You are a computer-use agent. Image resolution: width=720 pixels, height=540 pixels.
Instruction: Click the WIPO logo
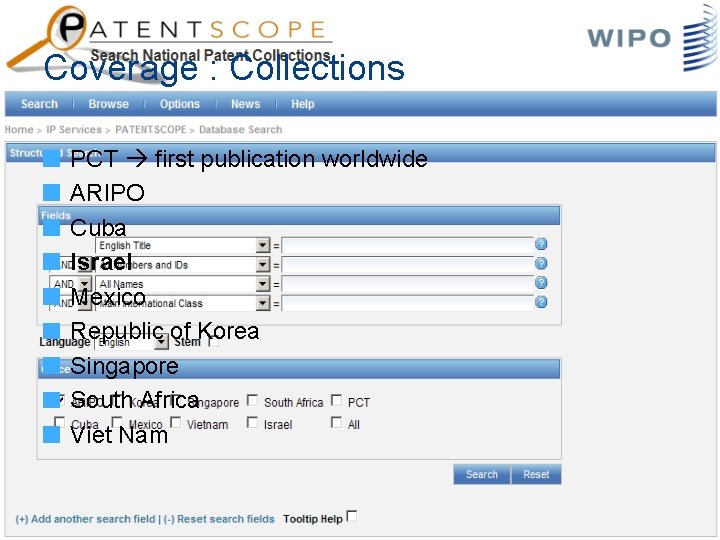[652, 38]
